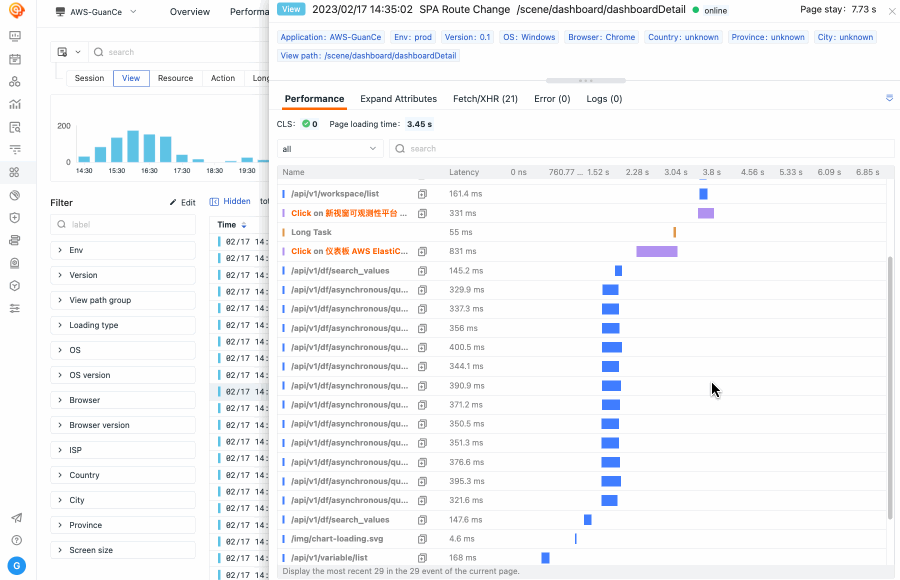Click the pencil Edit filter icon
This screenshot has height=580, width=900.
pos(173,202)
